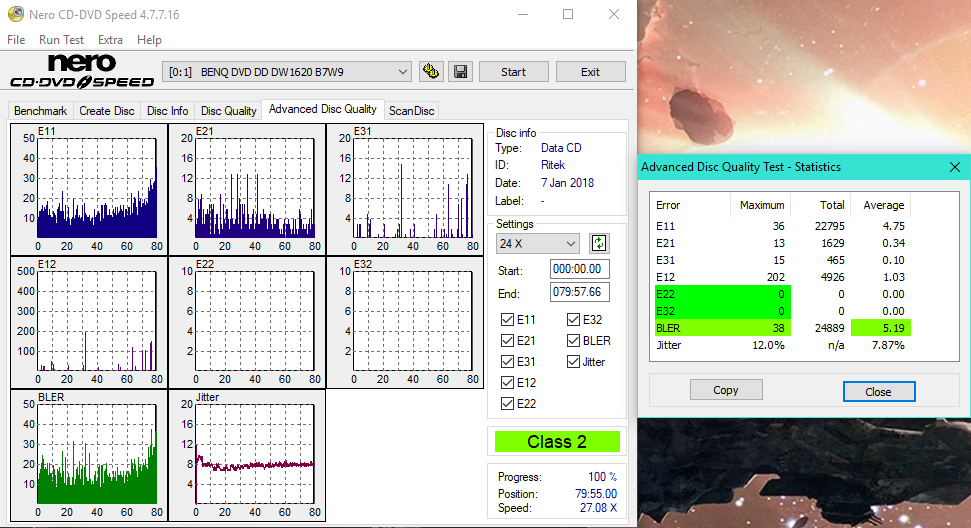Screen dimensions: 971x528
Task: Uncheck the E32 checkbox
Action: click(573, 319)
